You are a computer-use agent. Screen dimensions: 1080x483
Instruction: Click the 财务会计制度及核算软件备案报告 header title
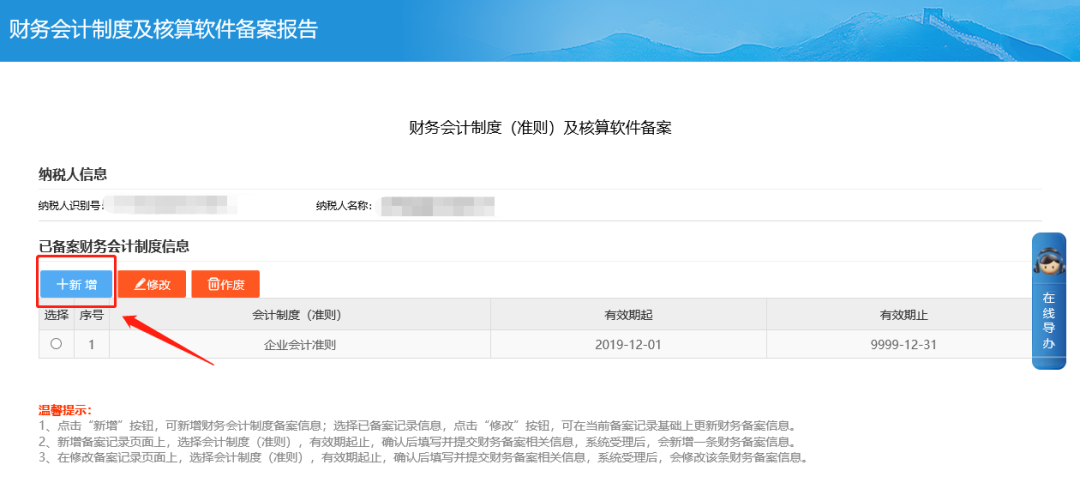coord(163,29)
